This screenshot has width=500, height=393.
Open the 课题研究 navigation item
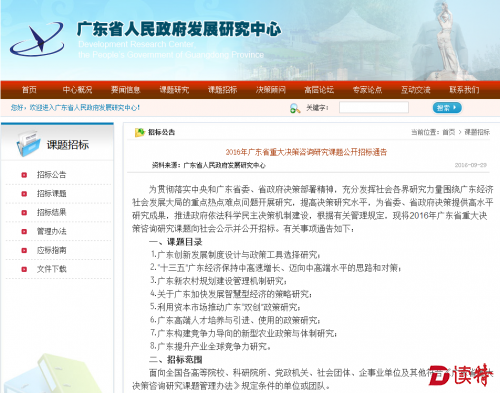pyautogui.click(x=174, y=90)
